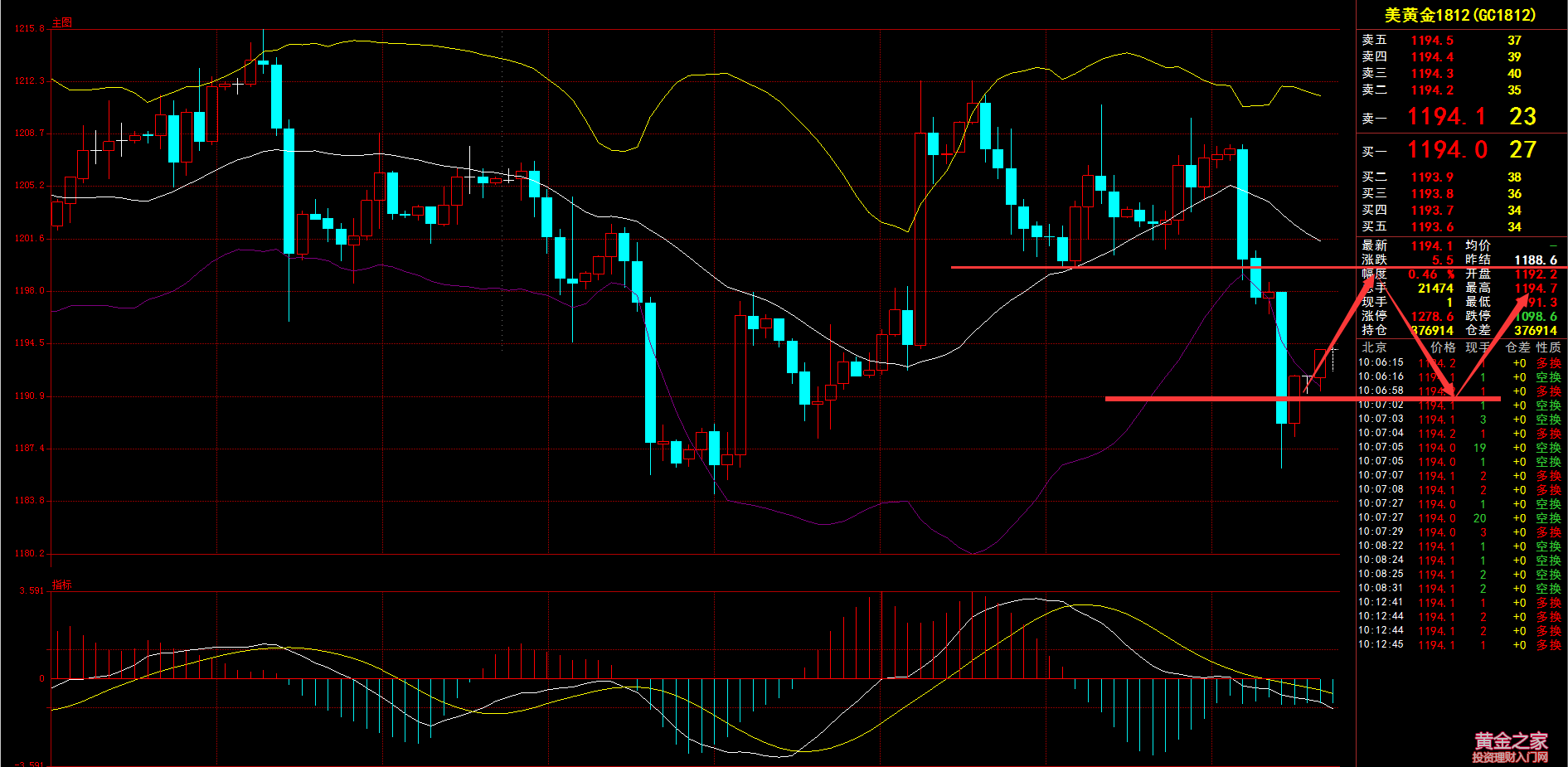Click the 跌停 limit-down value 1098.6
Image resolution: width=1568 pixels, height=767 pixels.
pyautogui.click(x=1535, y=317)
